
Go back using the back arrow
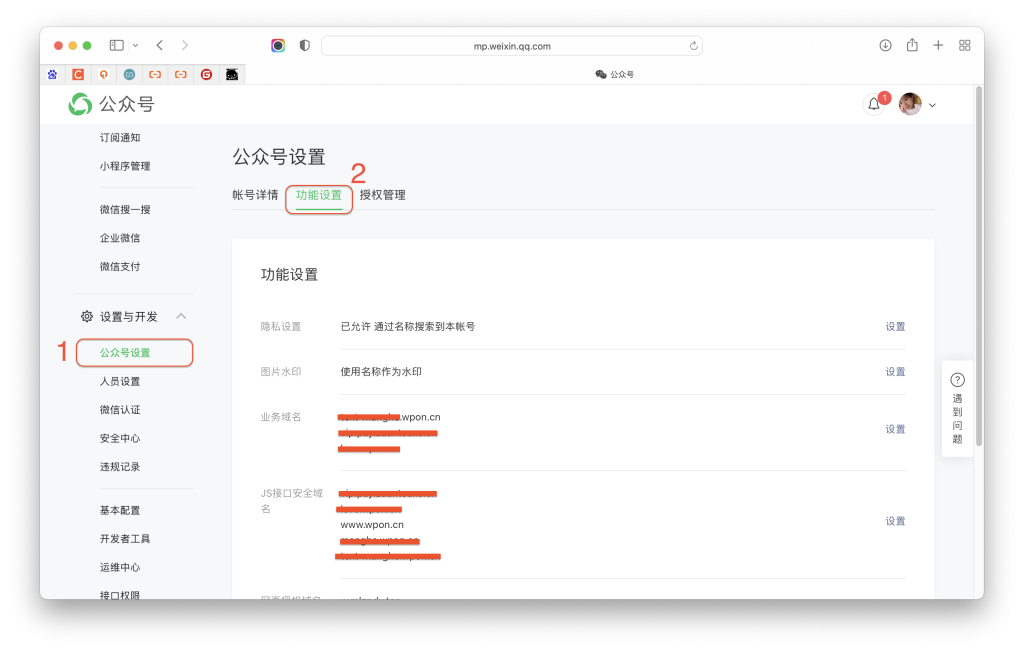pos(160,45)
